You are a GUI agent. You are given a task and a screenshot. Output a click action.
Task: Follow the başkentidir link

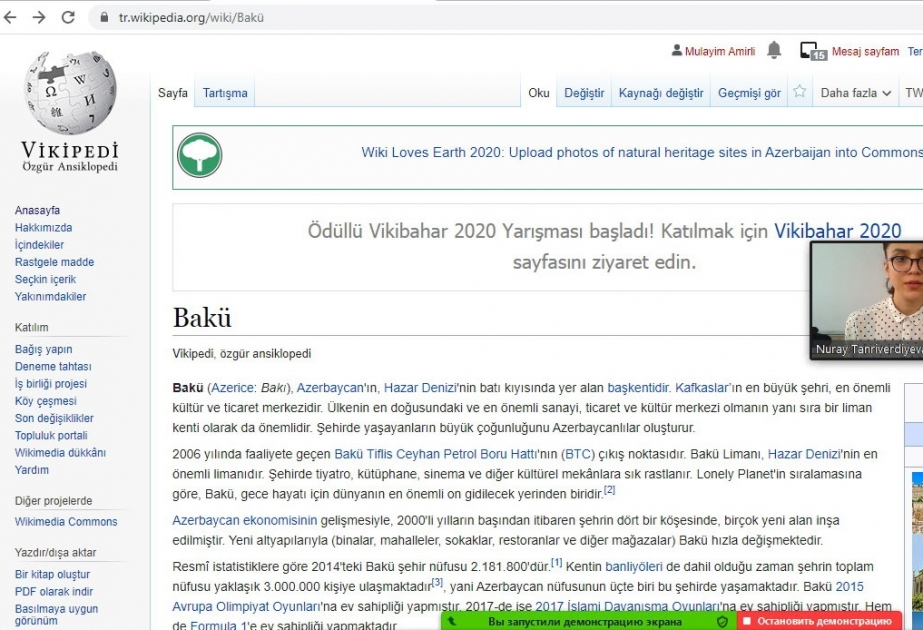click(x=638, y=387)
